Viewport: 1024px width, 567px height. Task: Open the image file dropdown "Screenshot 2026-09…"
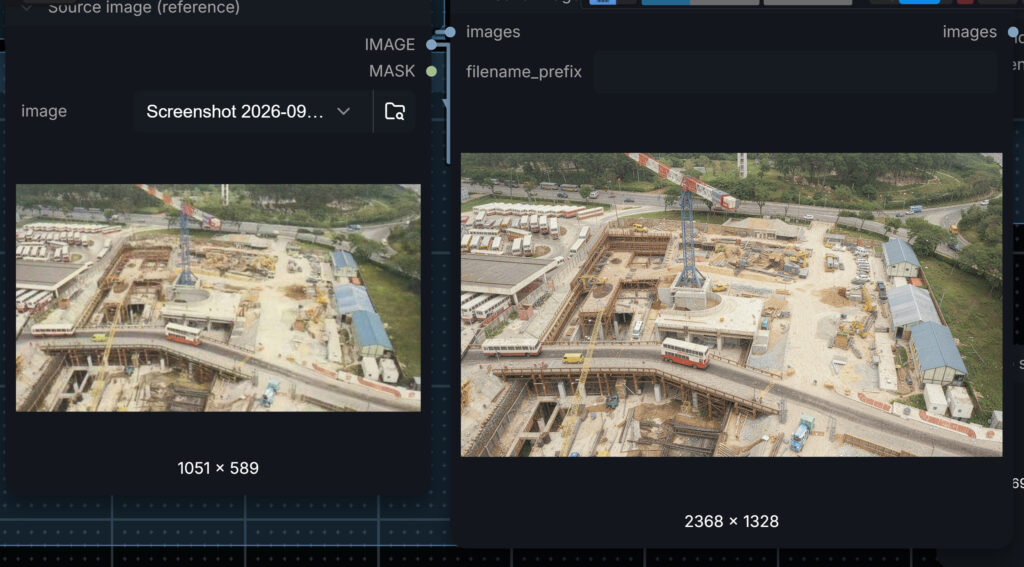click(251, 112)
